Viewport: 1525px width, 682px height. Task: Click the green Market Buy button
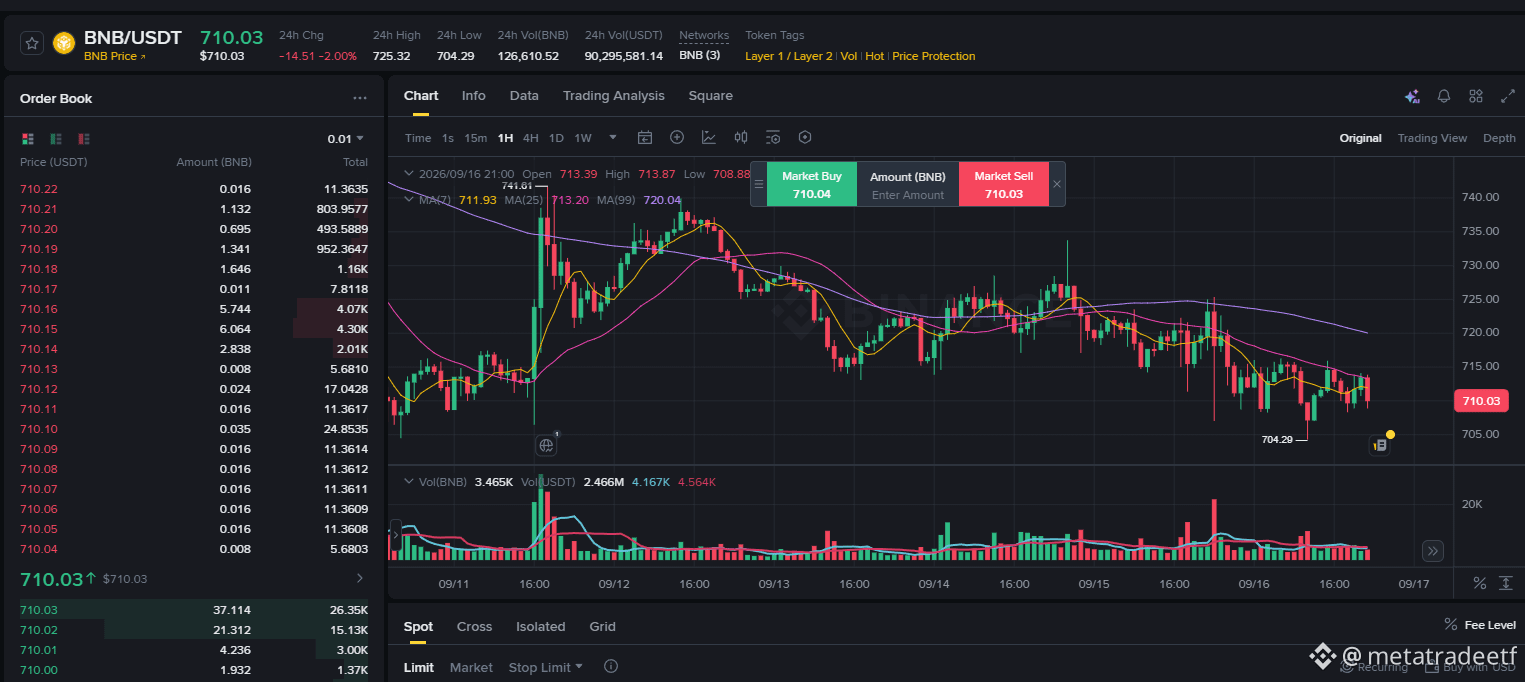812,184
